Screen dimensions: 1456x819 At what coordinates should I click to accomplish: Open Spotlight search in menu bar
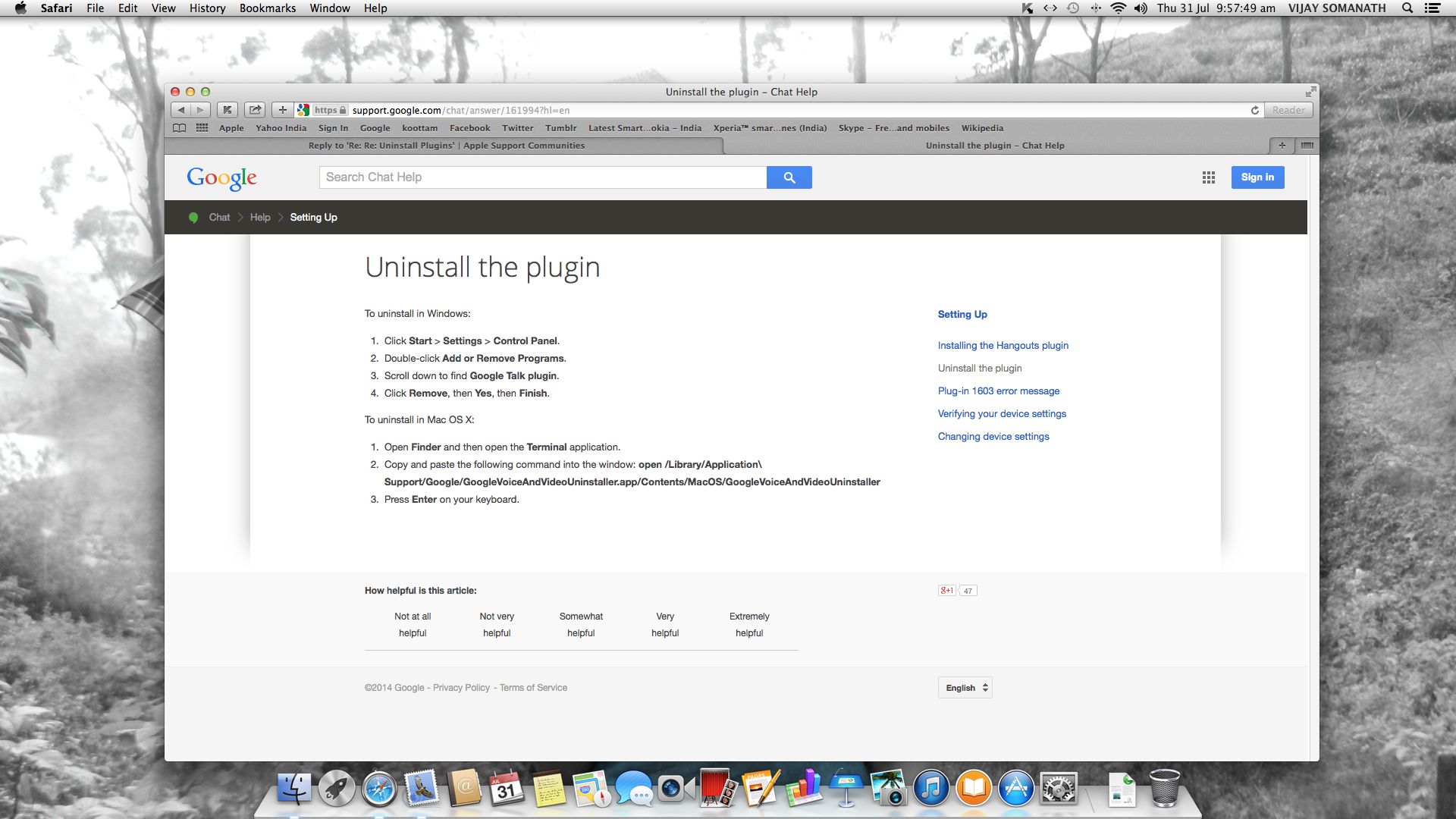point(1407,8)
